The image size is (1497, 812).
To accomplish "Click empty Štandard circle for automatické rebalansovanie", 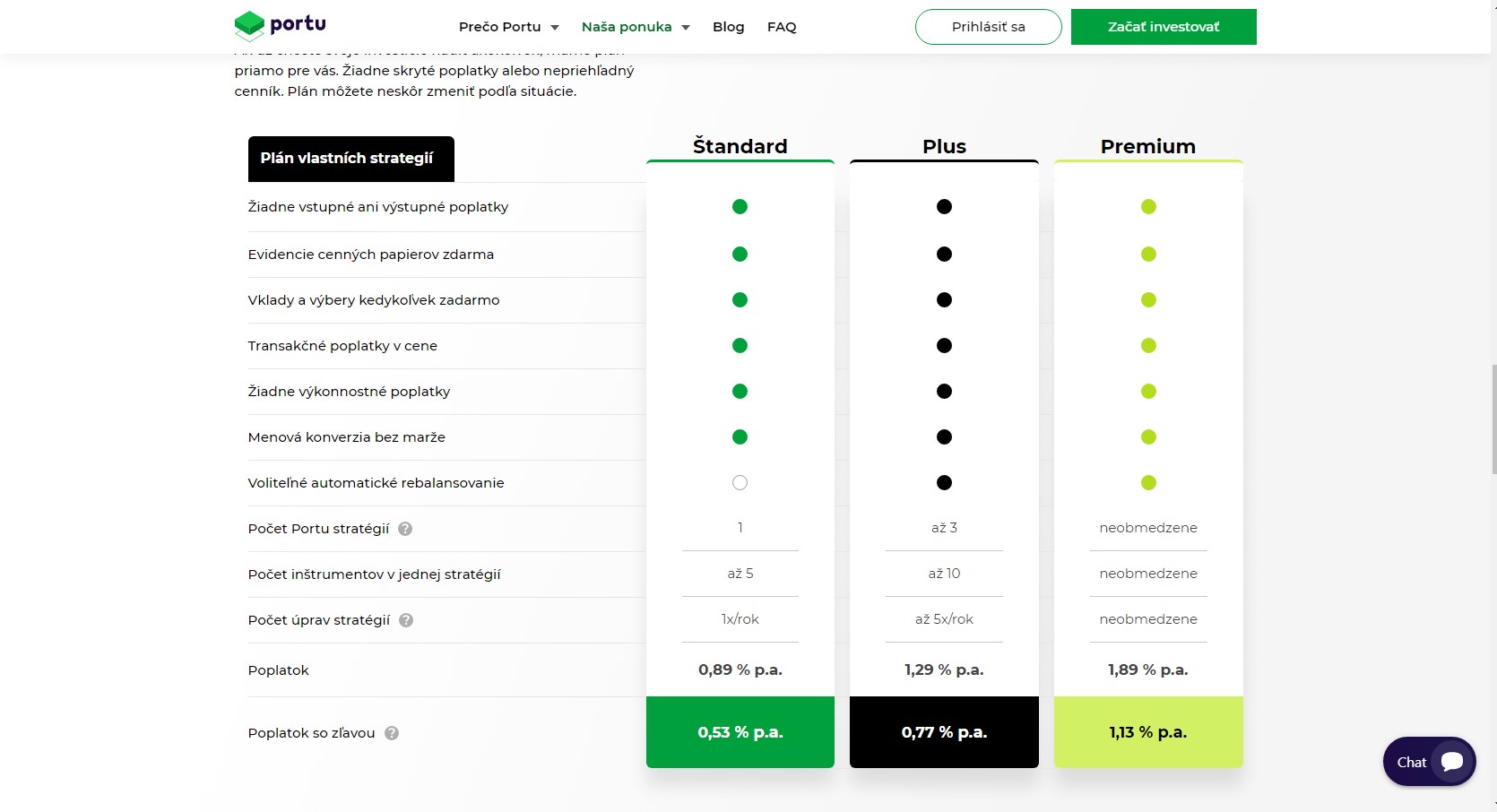I will coord(740,483).
